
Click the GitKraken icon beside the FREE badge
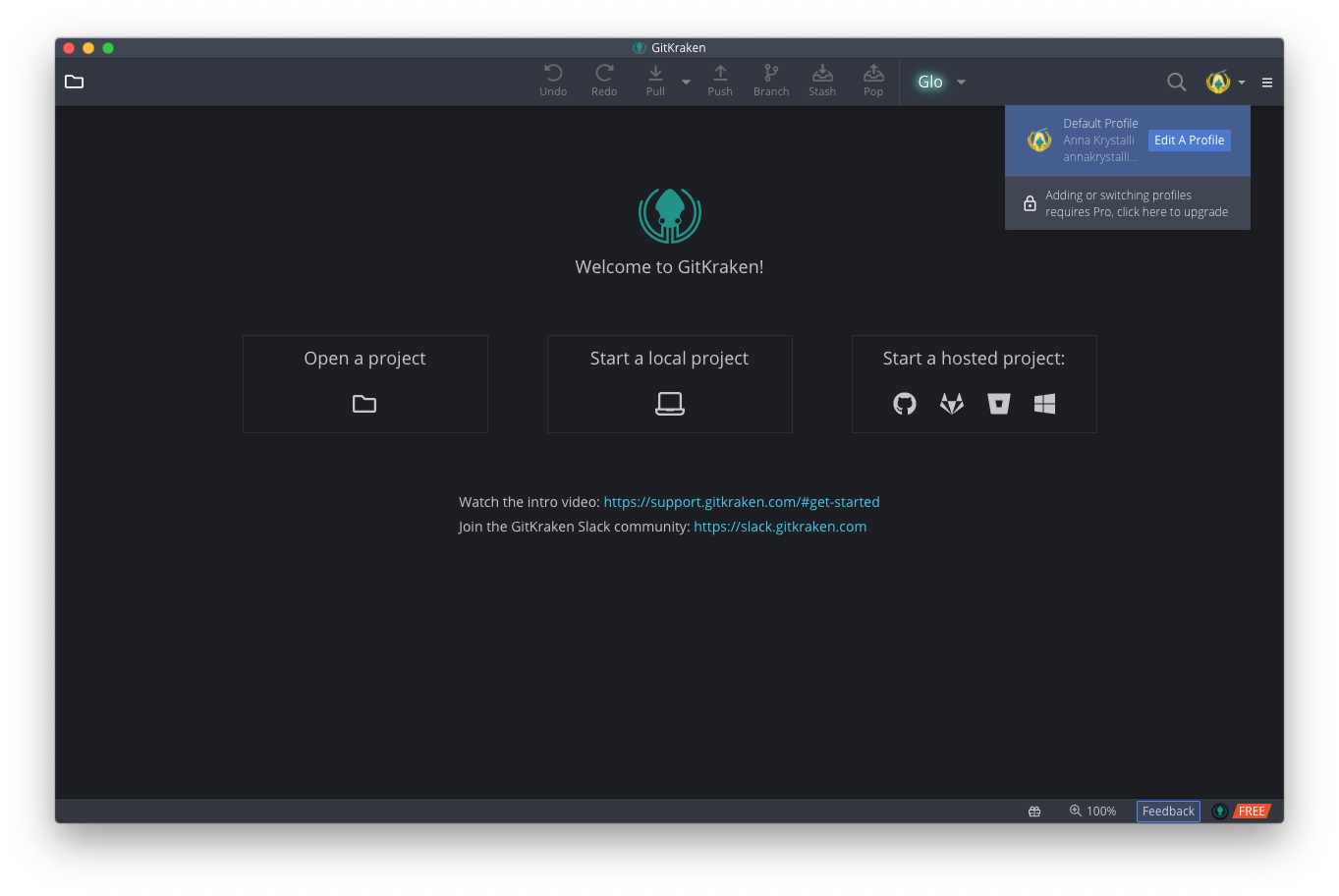(x=1220, y=812)
